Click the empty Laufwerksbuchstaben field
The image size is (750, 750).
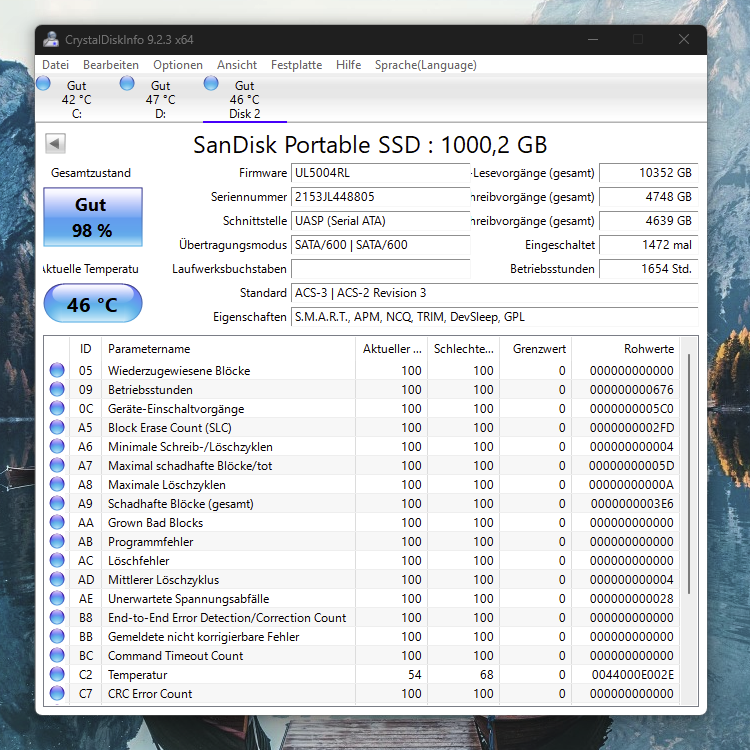tap(380, 269)
